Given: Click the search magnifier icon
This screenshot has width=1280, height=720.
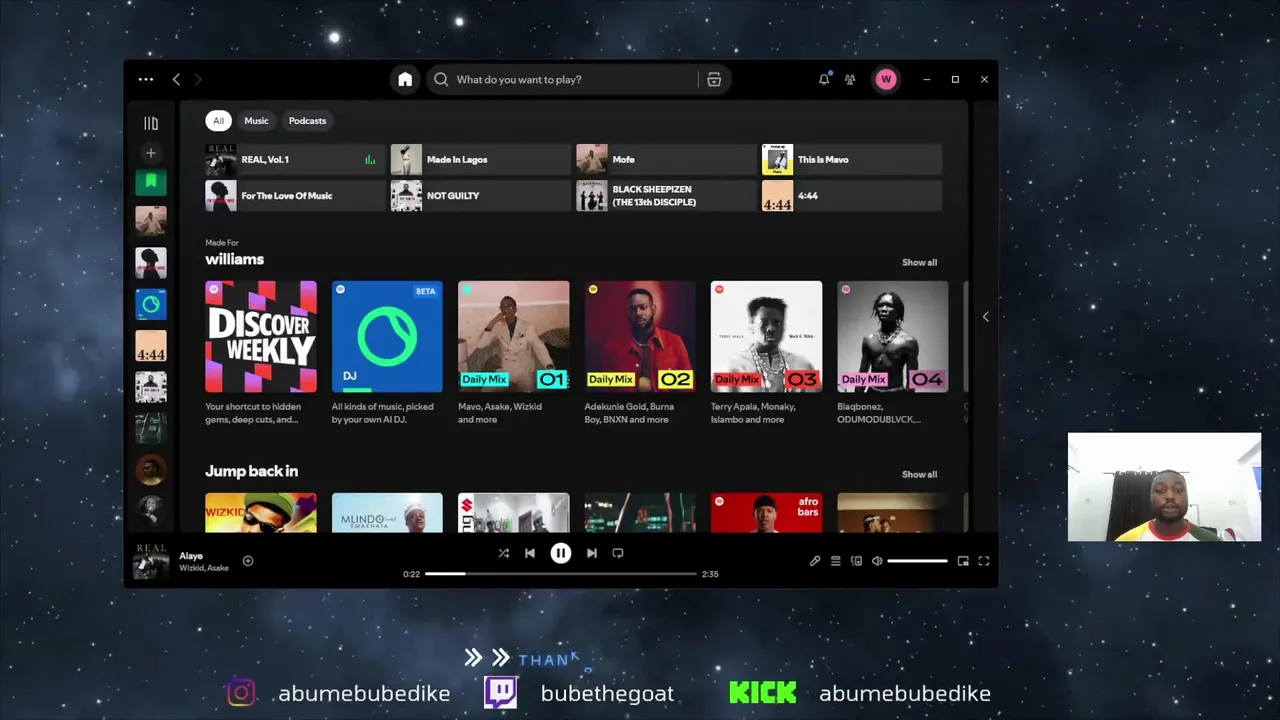Looking at the screenshot, I should [x=441, y=79].
